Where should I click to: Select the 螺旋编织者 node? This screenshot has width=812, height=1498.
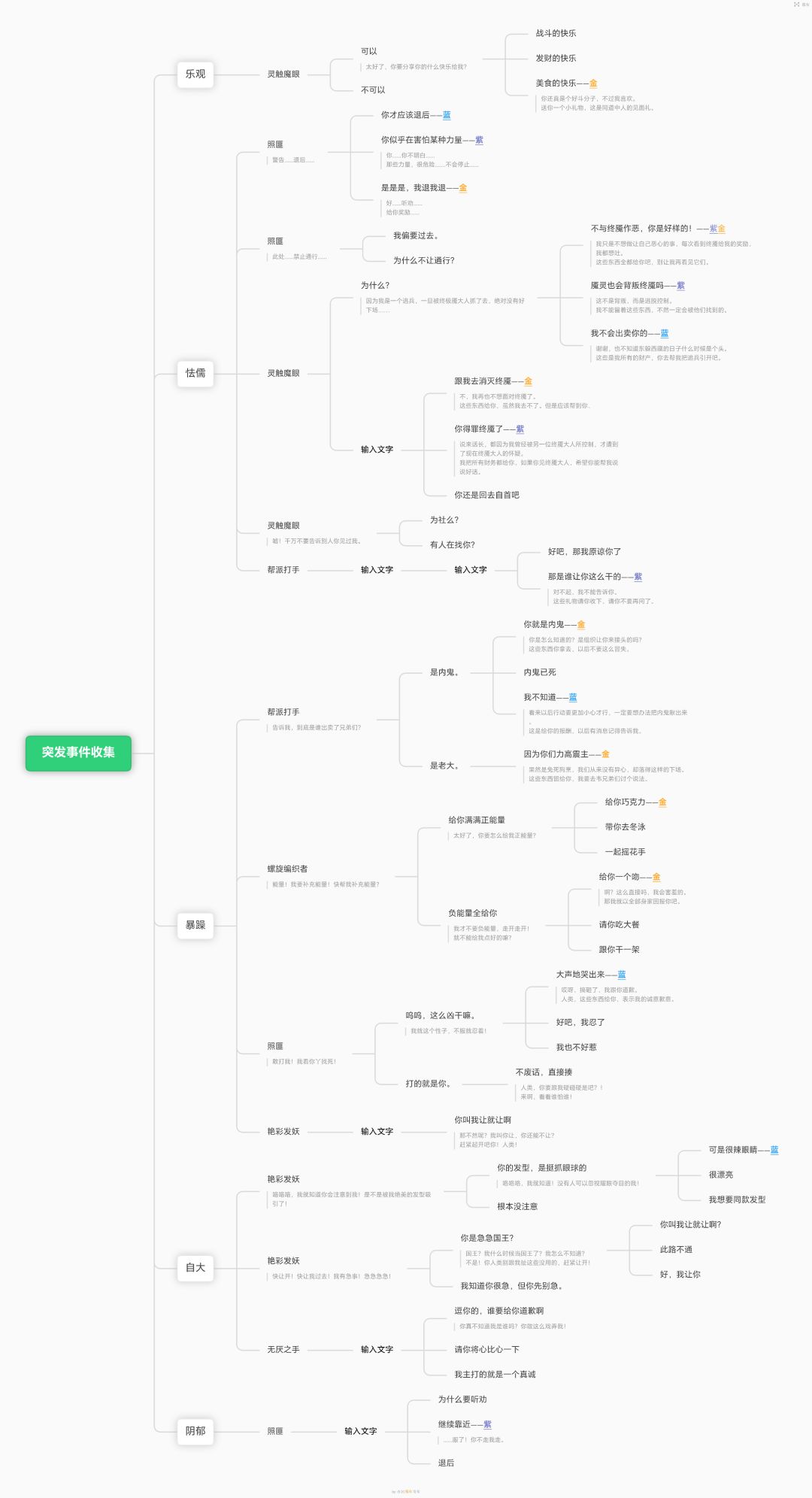tap(287, 869)
